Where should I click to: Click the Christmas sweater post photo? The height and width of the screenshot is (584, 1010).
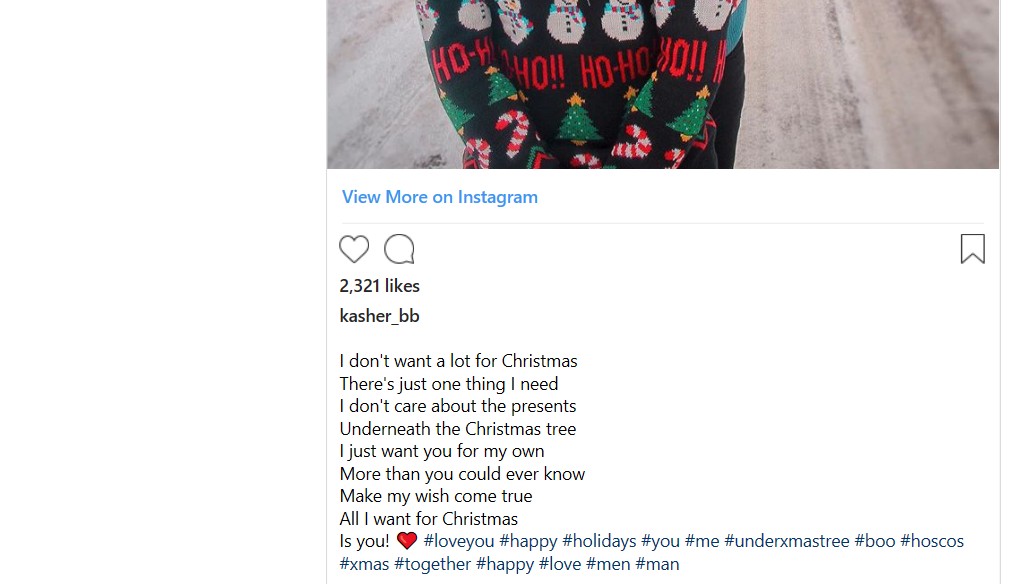[x=663, y=84]
